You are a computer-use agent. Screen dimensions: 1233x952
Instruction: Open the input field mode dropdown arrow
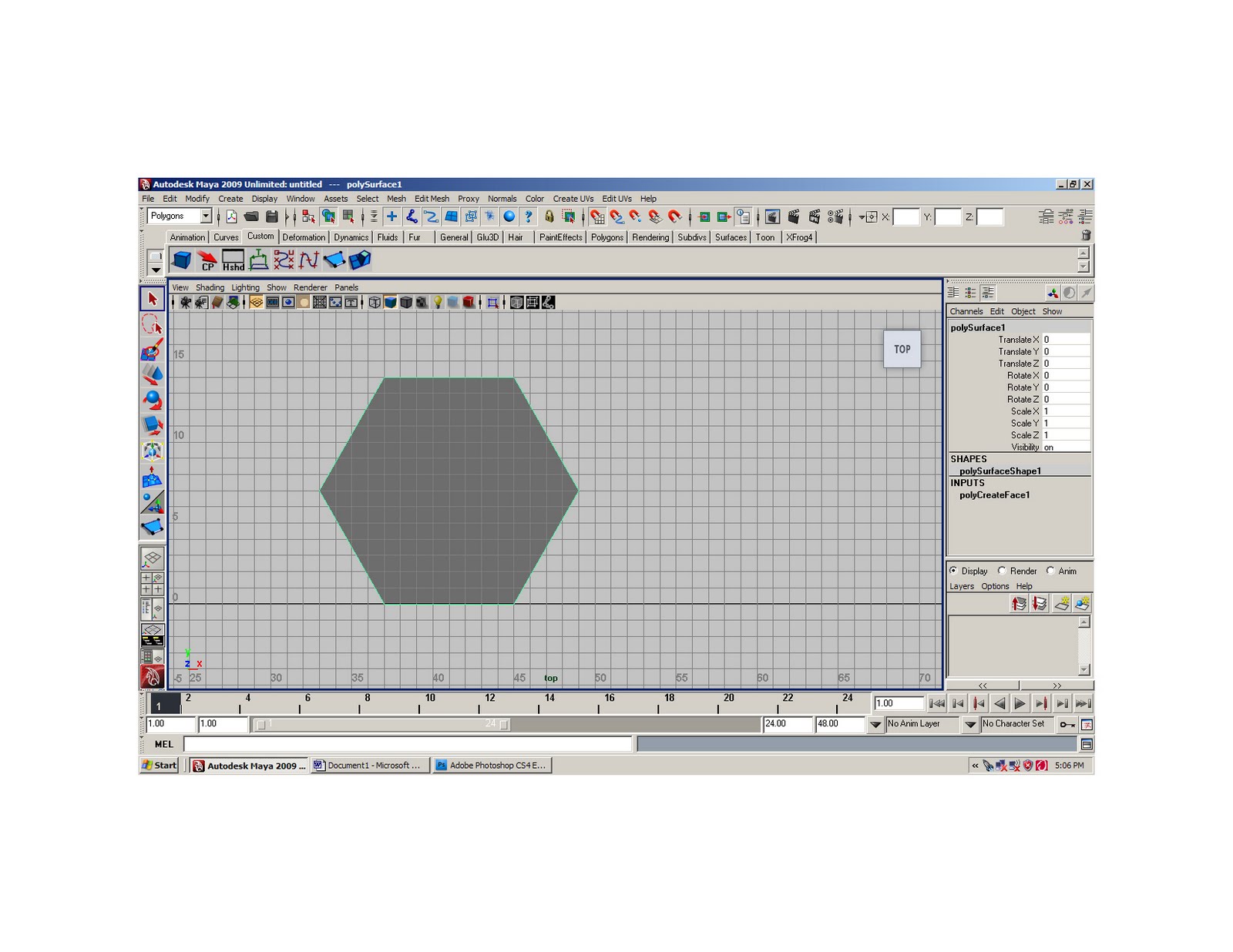pyautogui.click(x=862, y=217)
